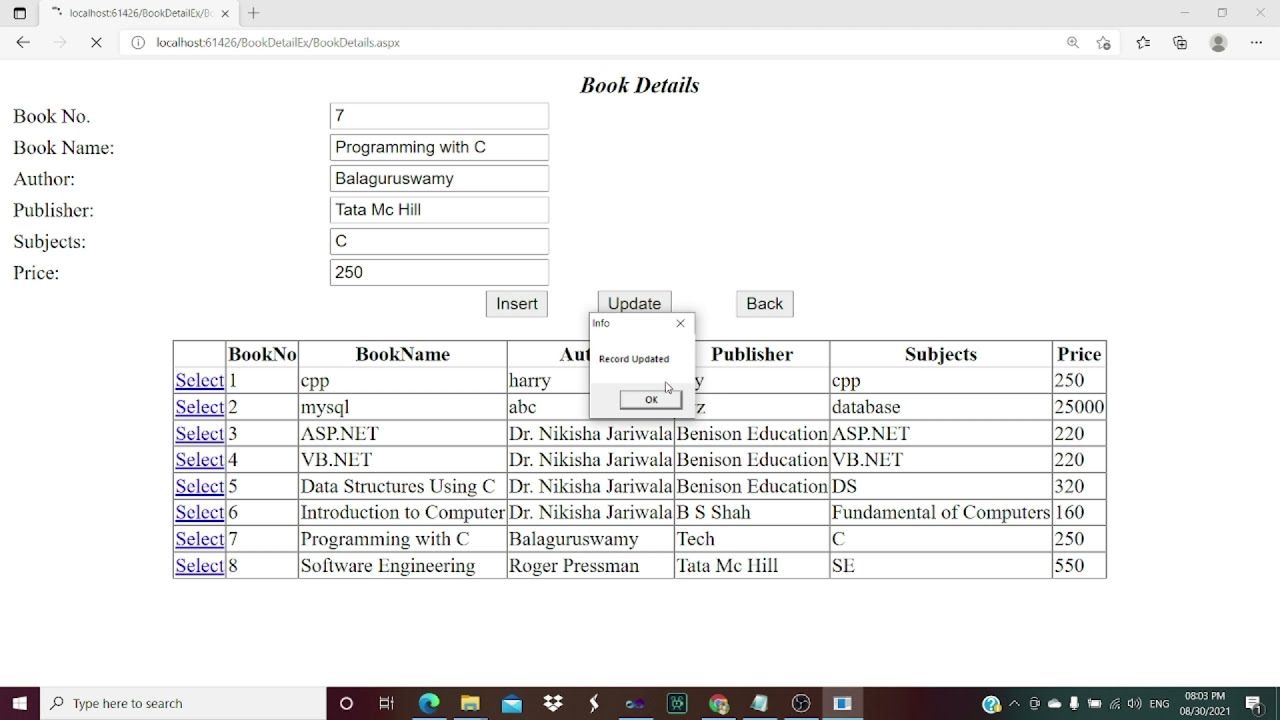Select the localhost BookDetailEx tab
1280x720 pixels.
tap(138, 13)
